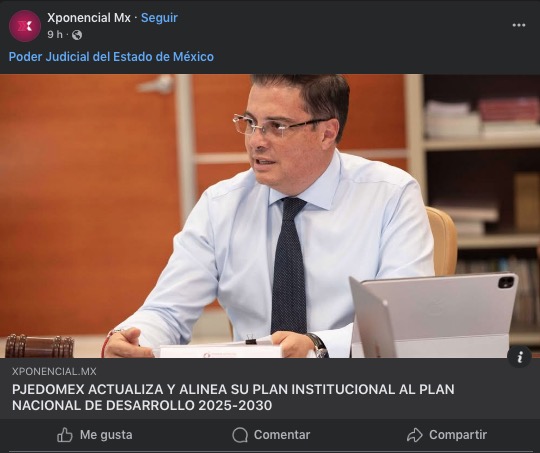Click the Xponencial Mx profile avatar

tap(25, 26)
